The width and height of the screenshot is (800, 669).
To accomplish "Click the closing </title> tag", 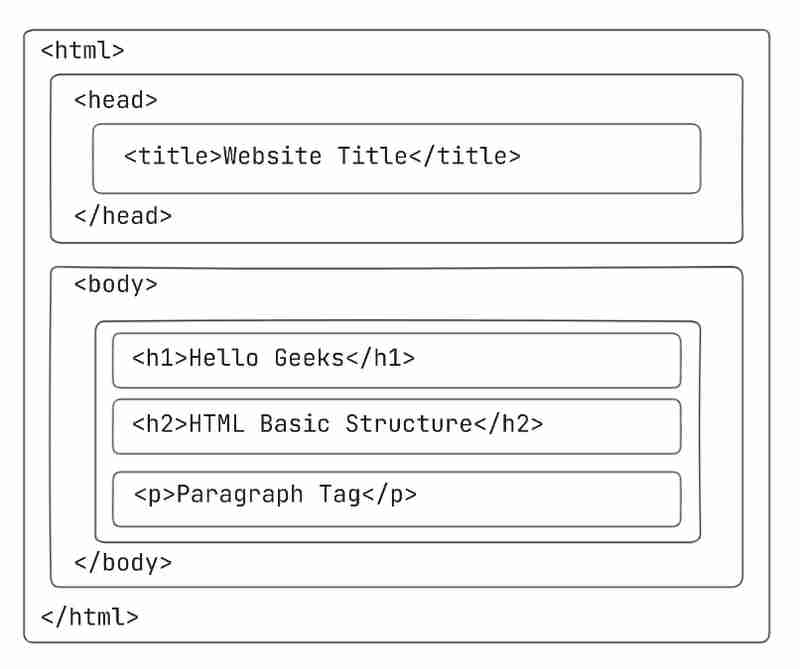I will tap(464, 156).
